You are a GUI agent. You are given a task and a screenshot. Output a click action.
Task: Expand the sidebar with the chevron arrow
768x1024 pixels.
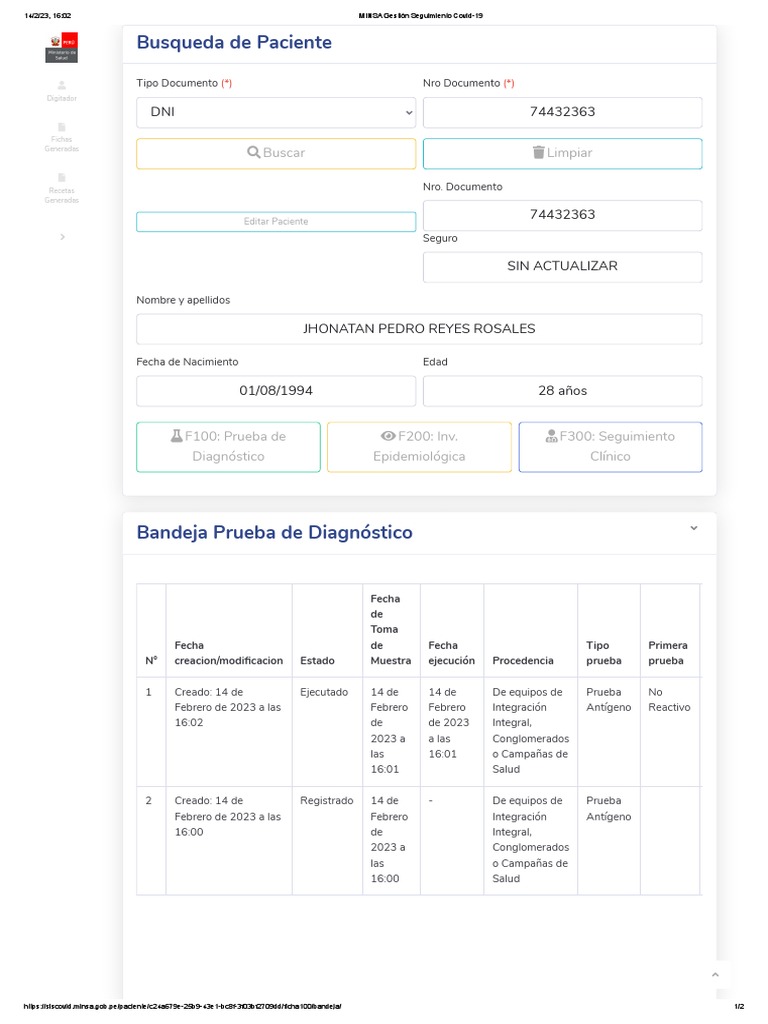click(x=62, y=237)
